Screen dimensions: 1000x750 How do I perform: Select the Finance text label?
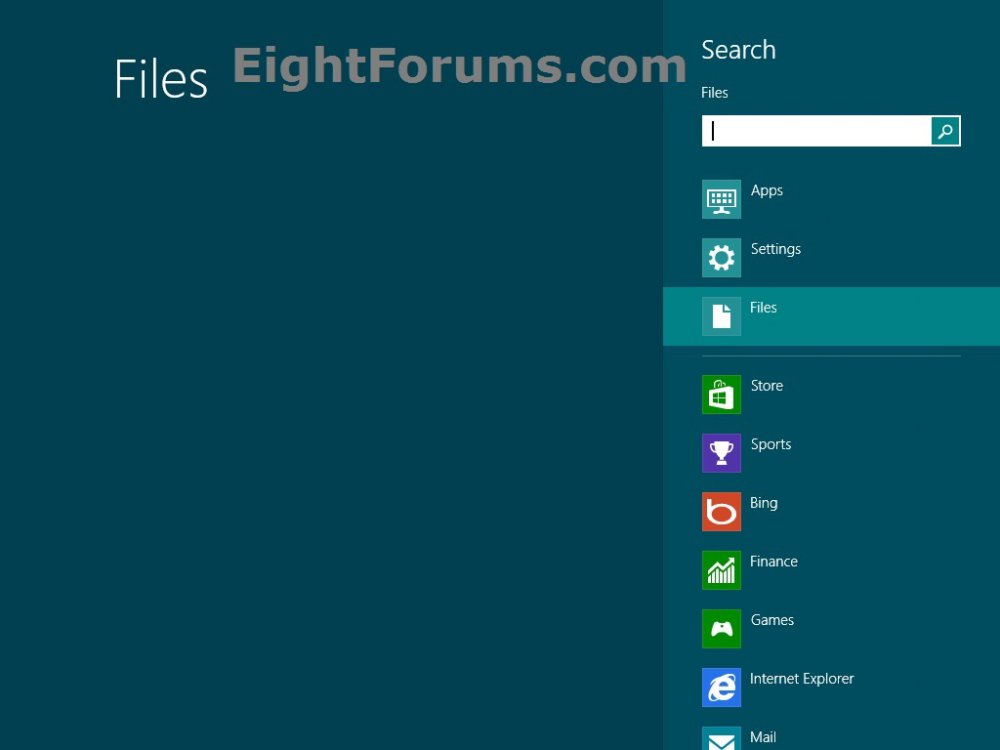pyautogui.click(x=774, y=561)
